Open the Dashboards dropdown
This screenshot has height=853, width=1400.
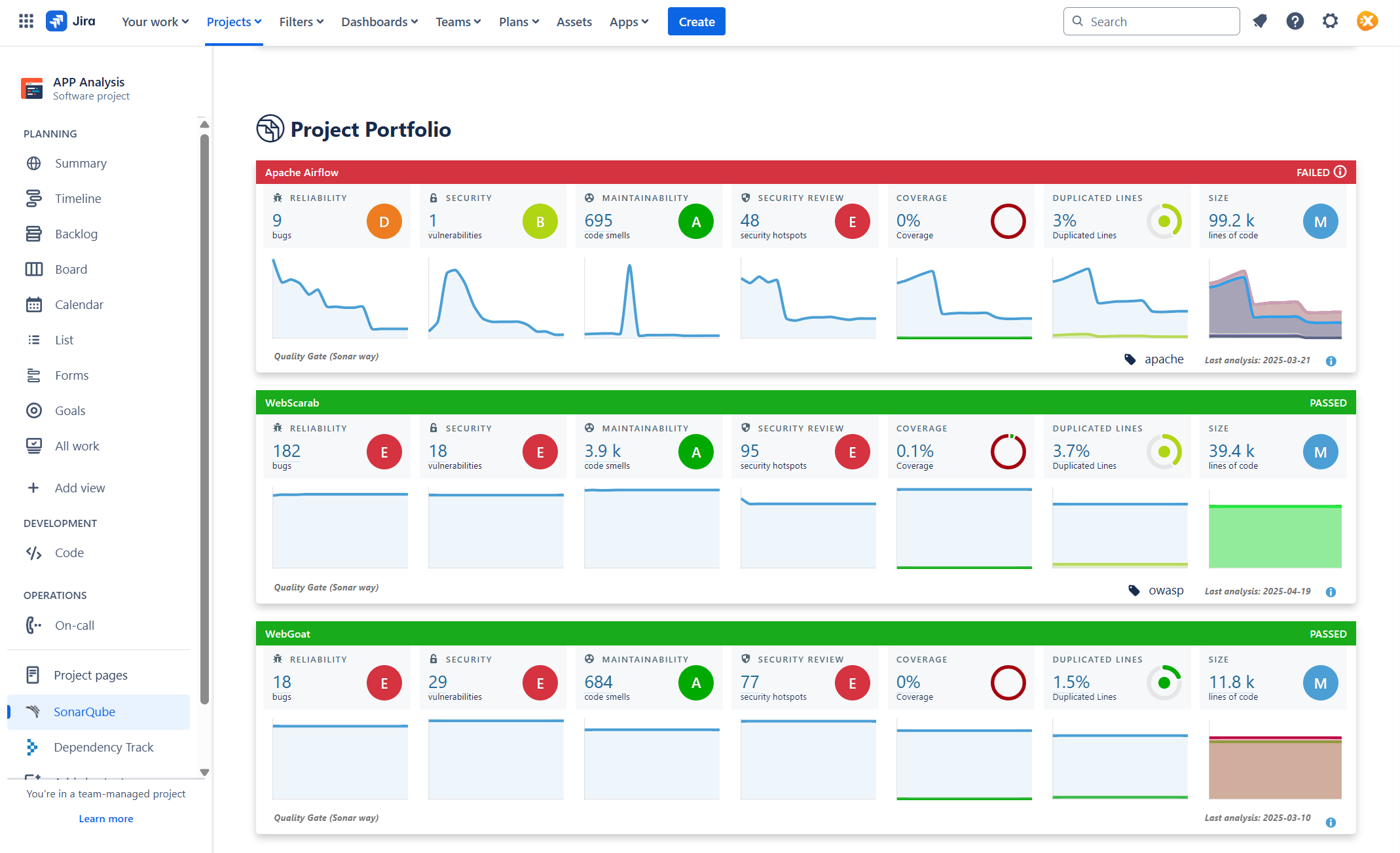379,21
